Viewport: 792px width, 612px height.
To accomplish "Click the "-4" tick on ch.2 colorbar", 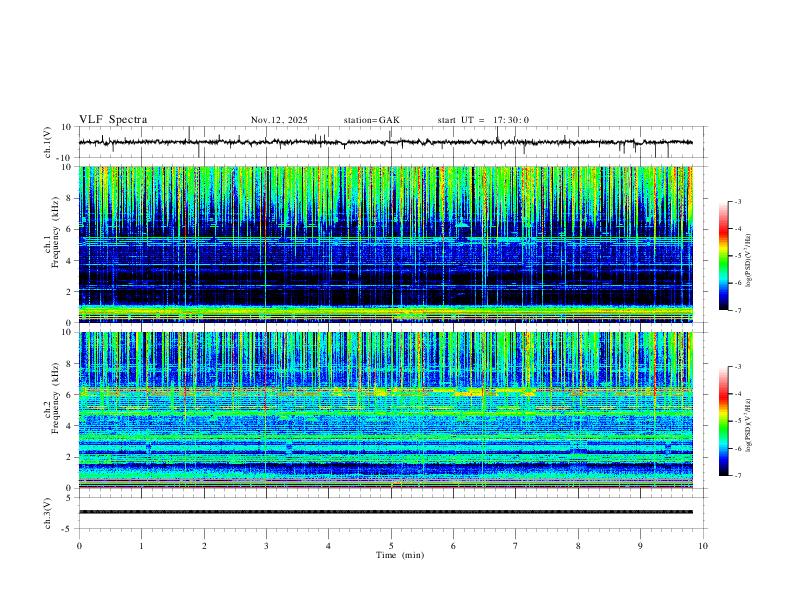I will pyautogui.click(x=737, y=394).
